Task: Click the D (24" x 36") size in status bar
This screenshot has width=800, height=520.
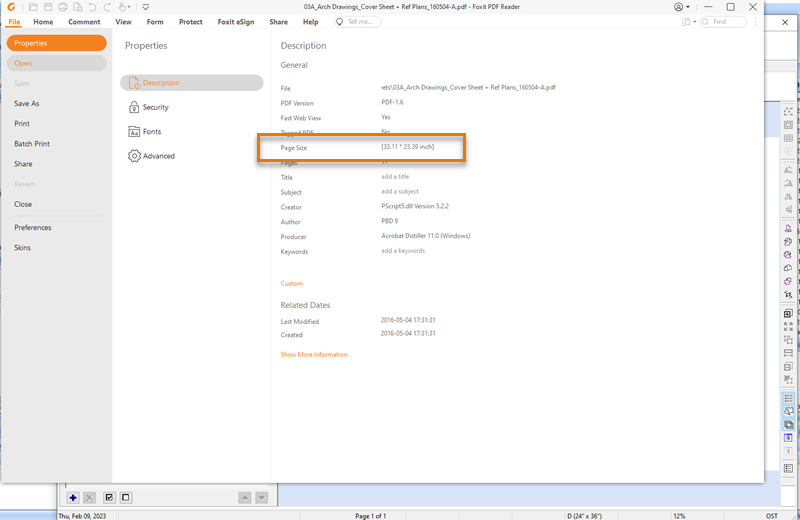Action: pyautogui.click(x=585, y=516)
